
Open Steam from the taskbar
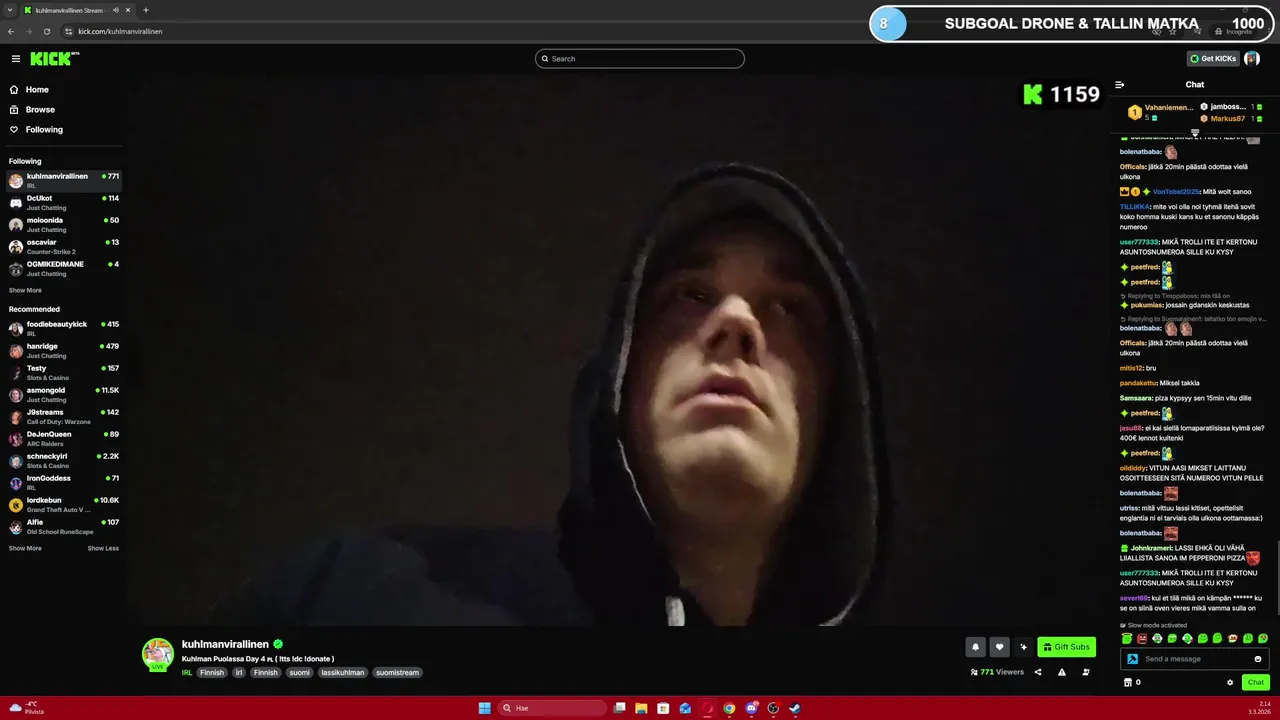coord(795,708)
